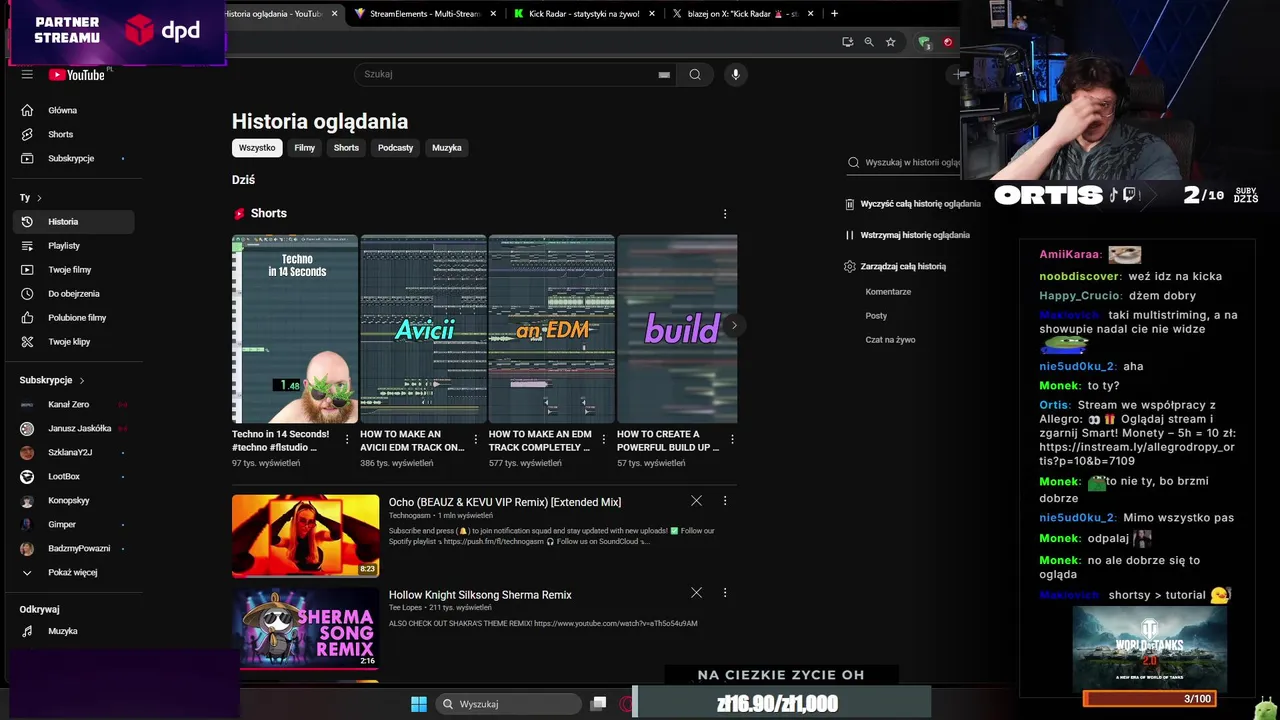The width and height of the screenshot is (1280, 720).
Task: Expand the Ty section chevron
Action: tap(39, 198)
